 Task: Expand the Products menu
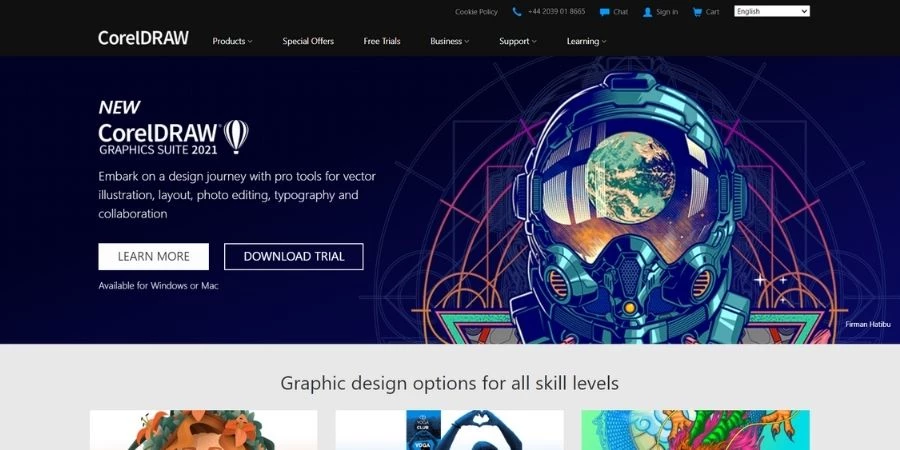(x=232, y=41)
